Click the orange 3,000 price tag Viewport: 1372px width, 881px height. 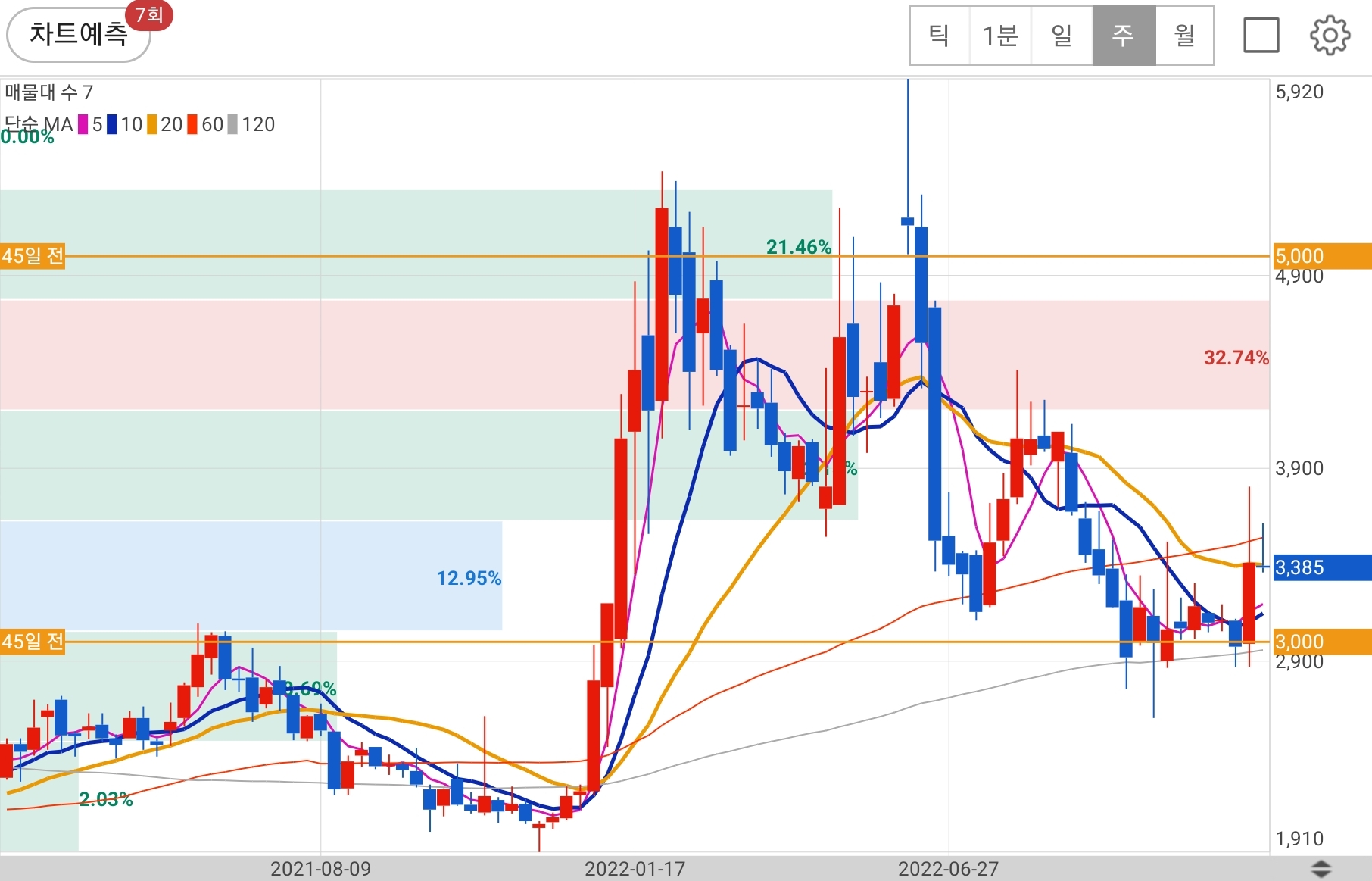(x=1322, y=642)
